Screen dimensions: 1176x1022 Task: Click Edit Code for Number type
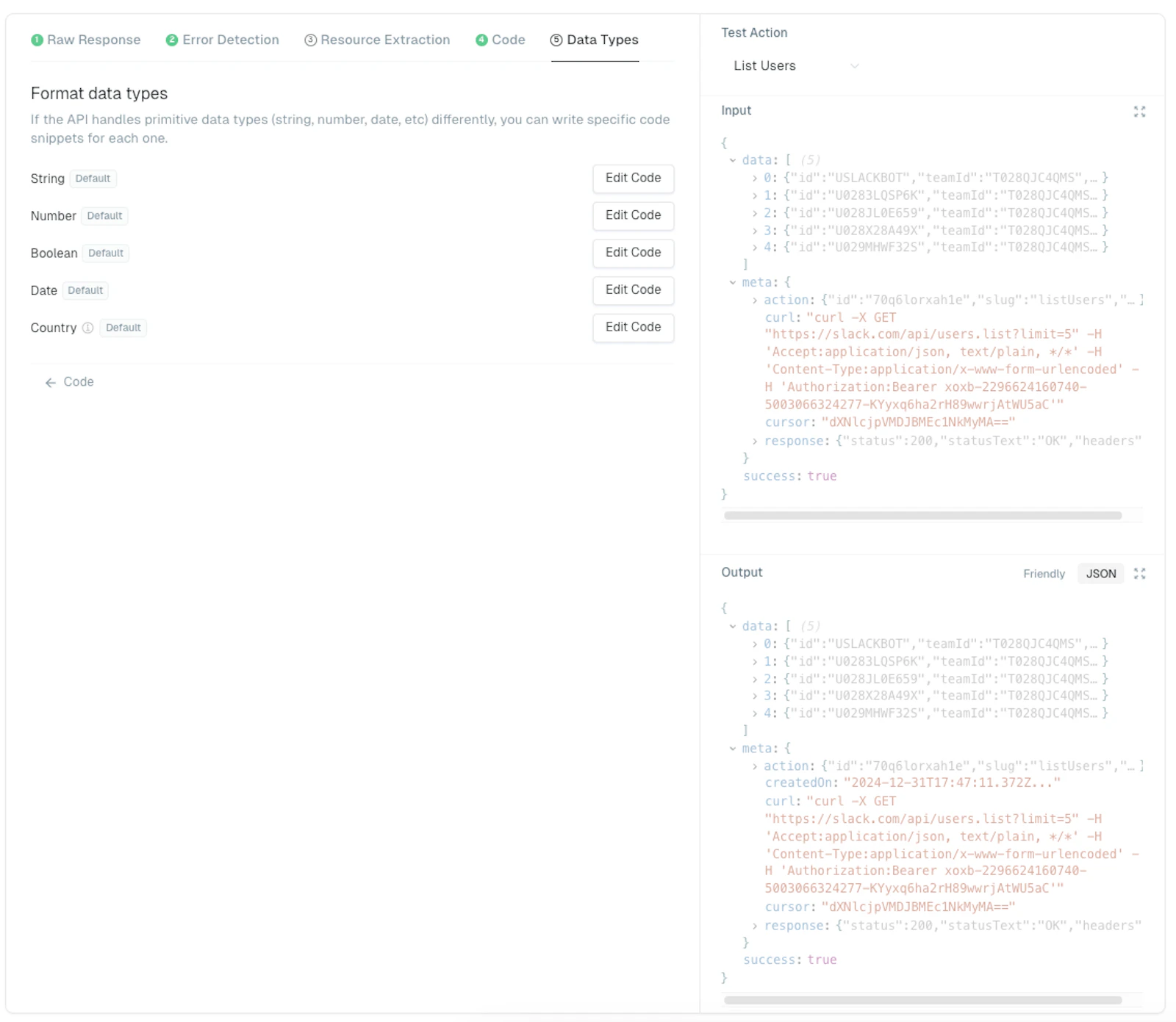click(x=633, y=215)
